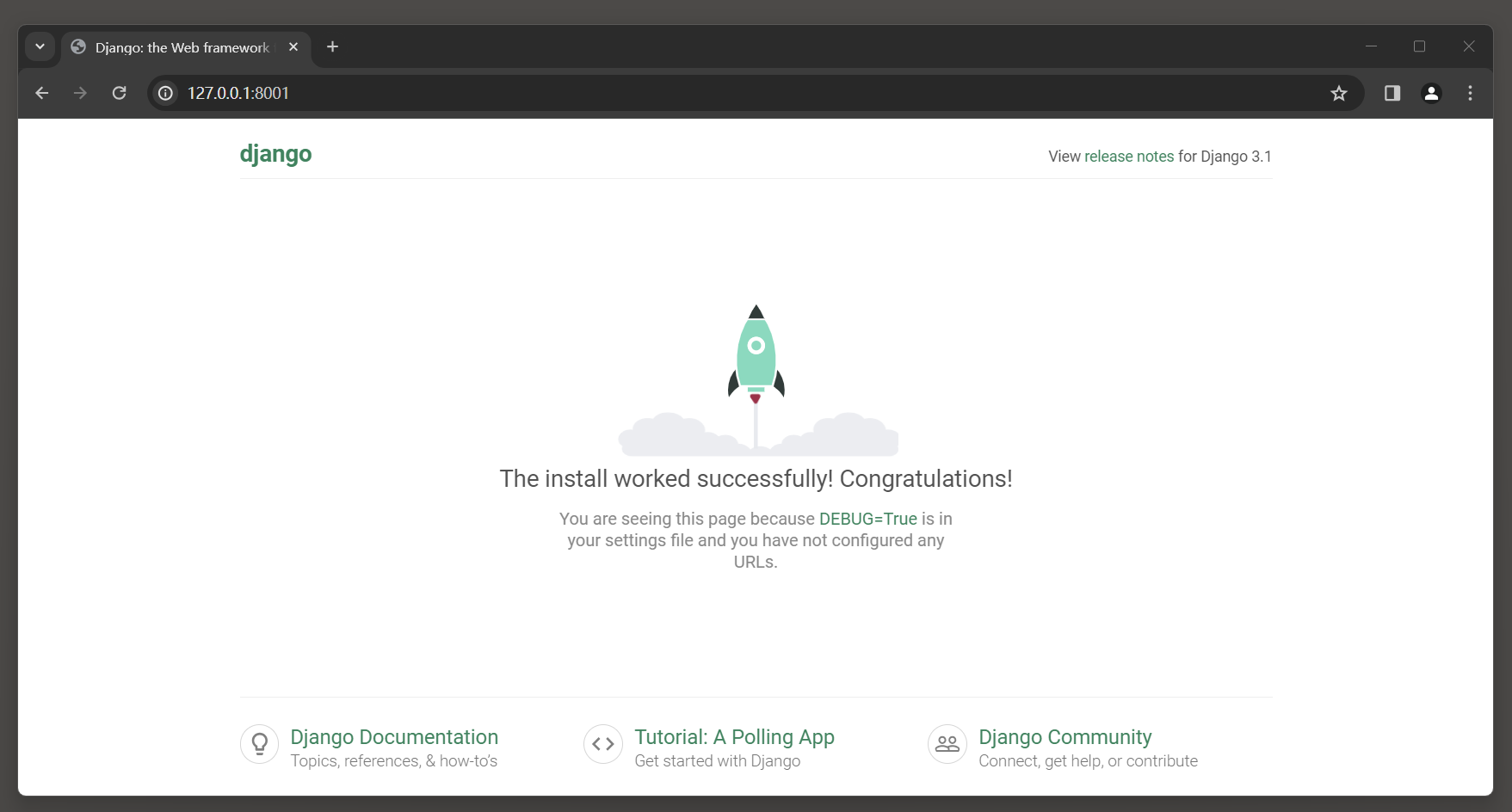Screen dimensions: 1512x812
Task: Bookmark this page with star icon
Action: click(x=1339, y=93)
